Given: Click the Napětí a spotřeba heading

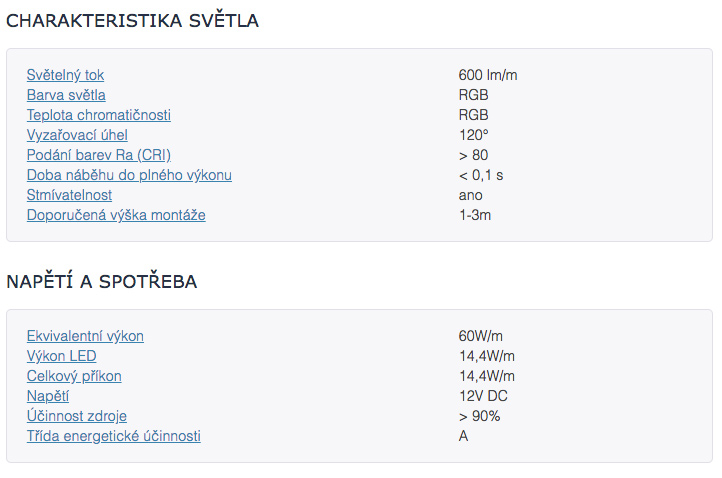Looking at the screenshot, I should (102, 281).
